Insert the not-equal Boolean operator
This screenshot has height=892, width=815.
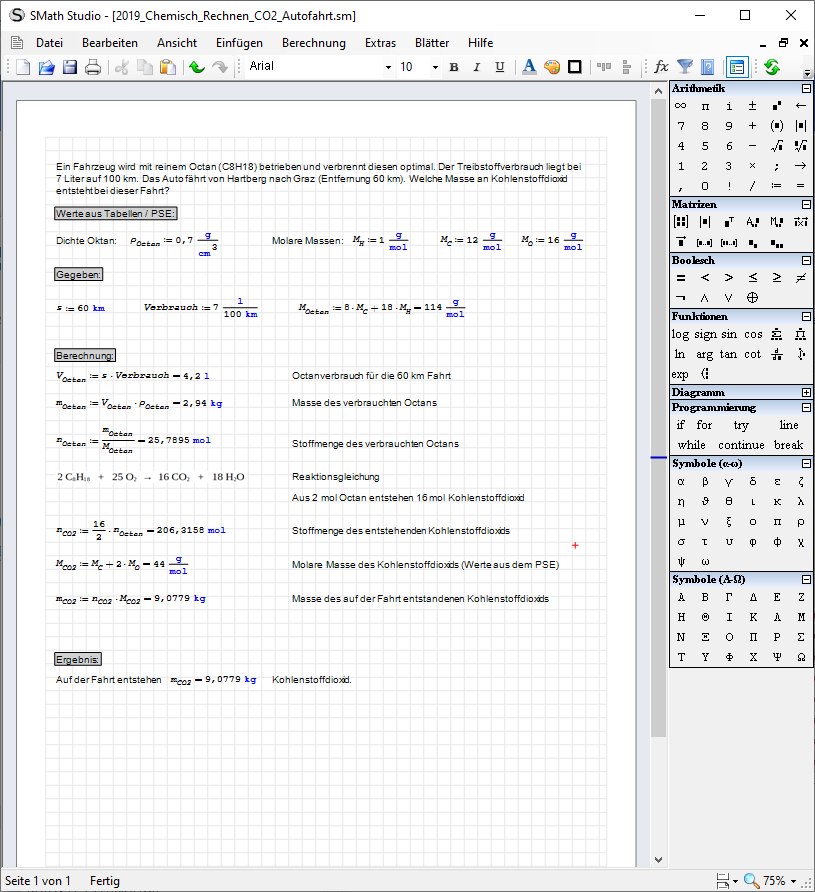(x=801, y=278)
